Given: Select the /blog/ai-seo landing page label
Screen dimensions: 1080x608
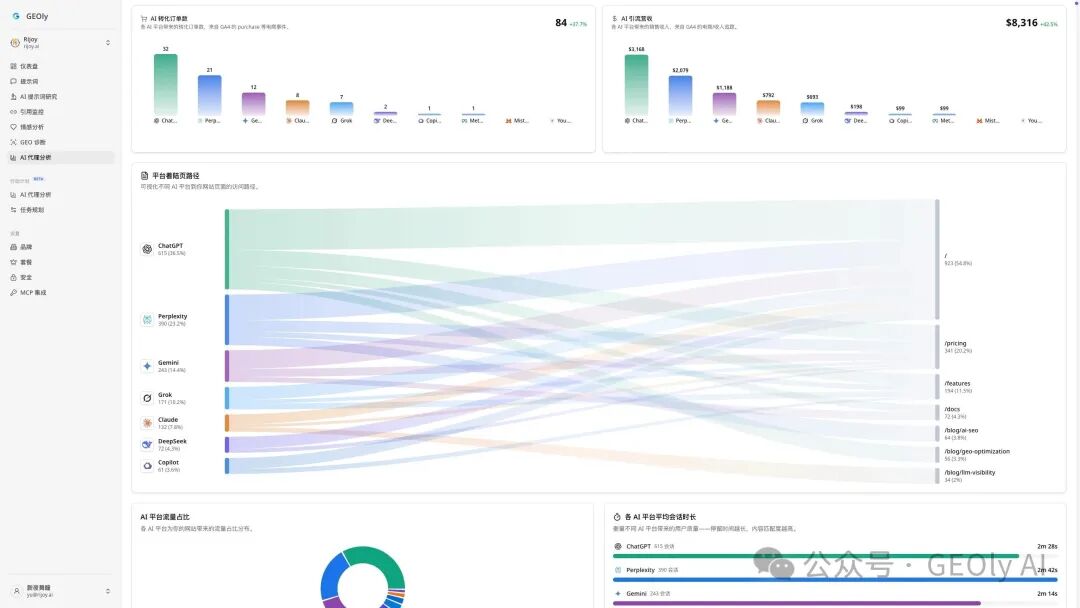Looking at the screenshot, I should click(961, 430).
